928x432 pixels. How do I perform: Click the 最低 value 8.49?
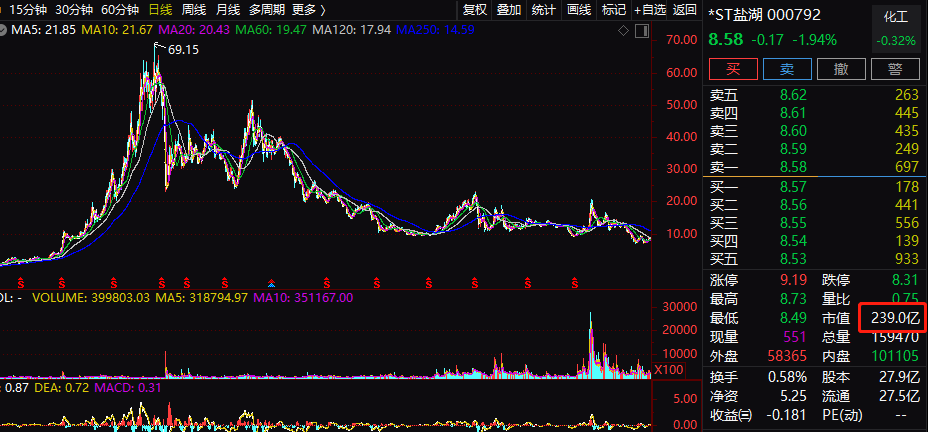[x=794, y=318]
